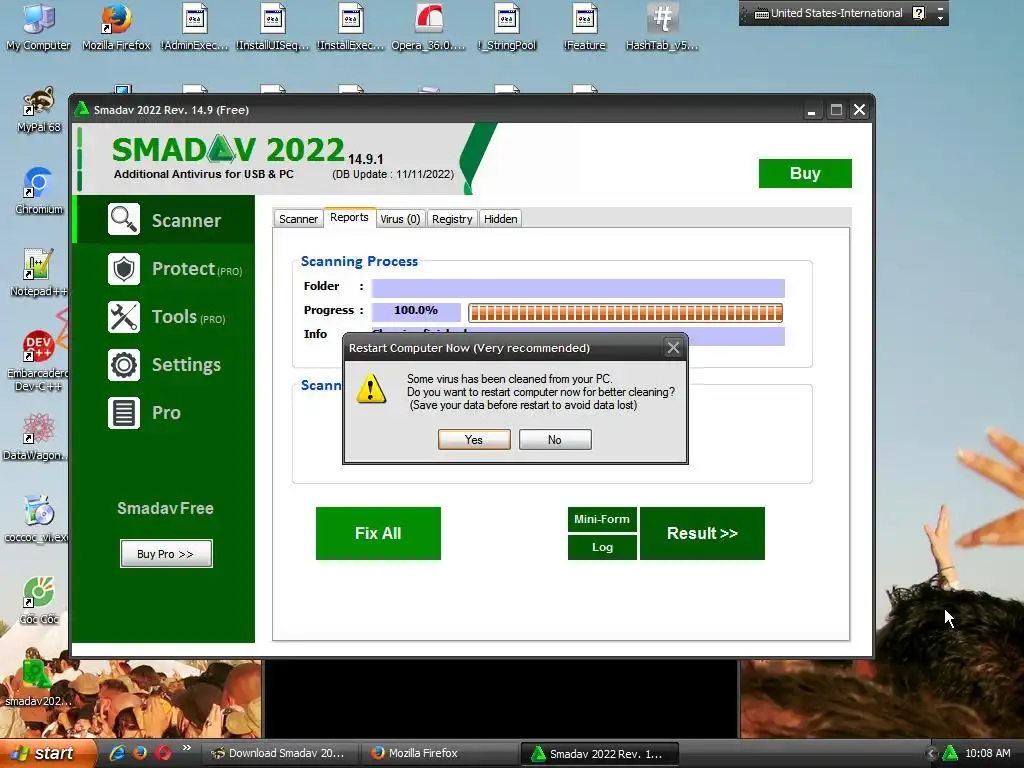The image size is (1024, 768).
Task: Expand the quick launch overflow chevron
Action: (x=187, y=748)
